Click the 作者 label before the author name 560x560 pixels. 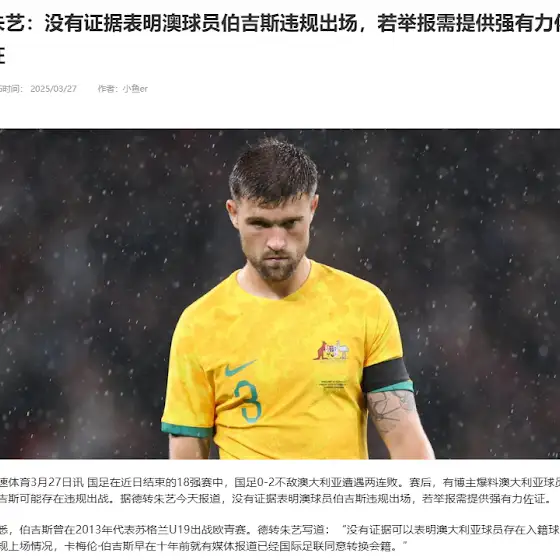(x=108, y=89)
